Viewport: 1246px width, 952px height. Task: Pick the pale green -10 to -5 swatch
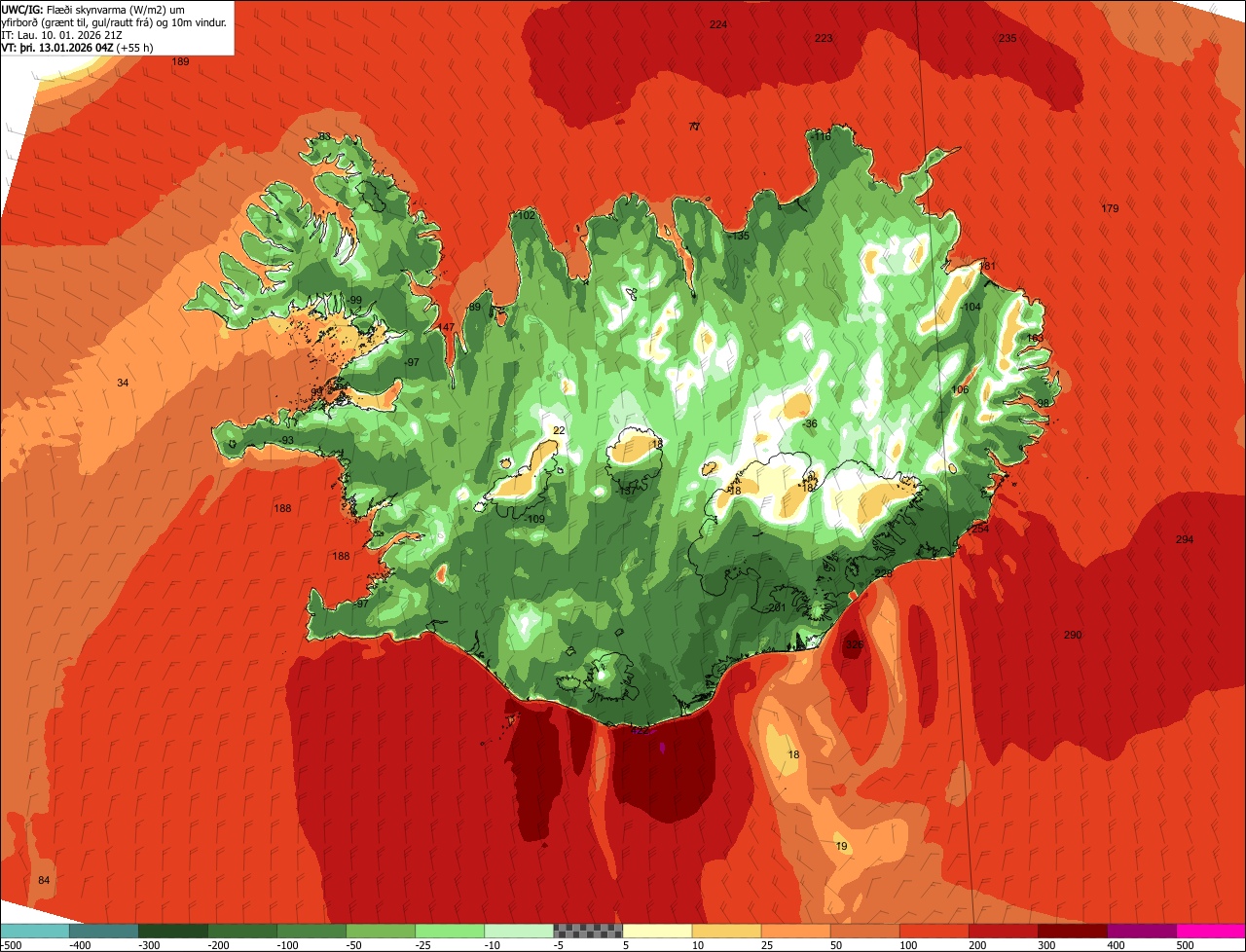[x=519, y=931]
